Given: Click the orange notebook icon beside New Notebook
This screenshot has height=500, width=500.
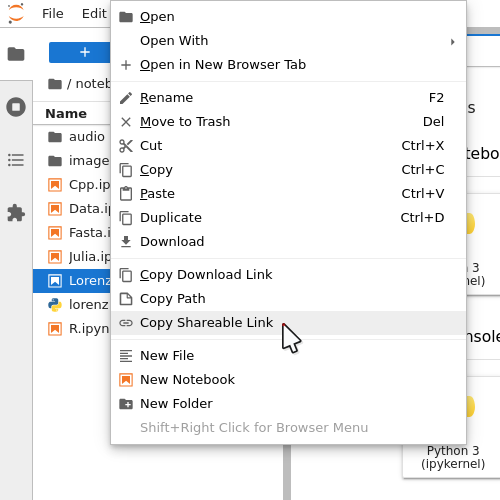Looking at the screenshot, I should (126, 380).
